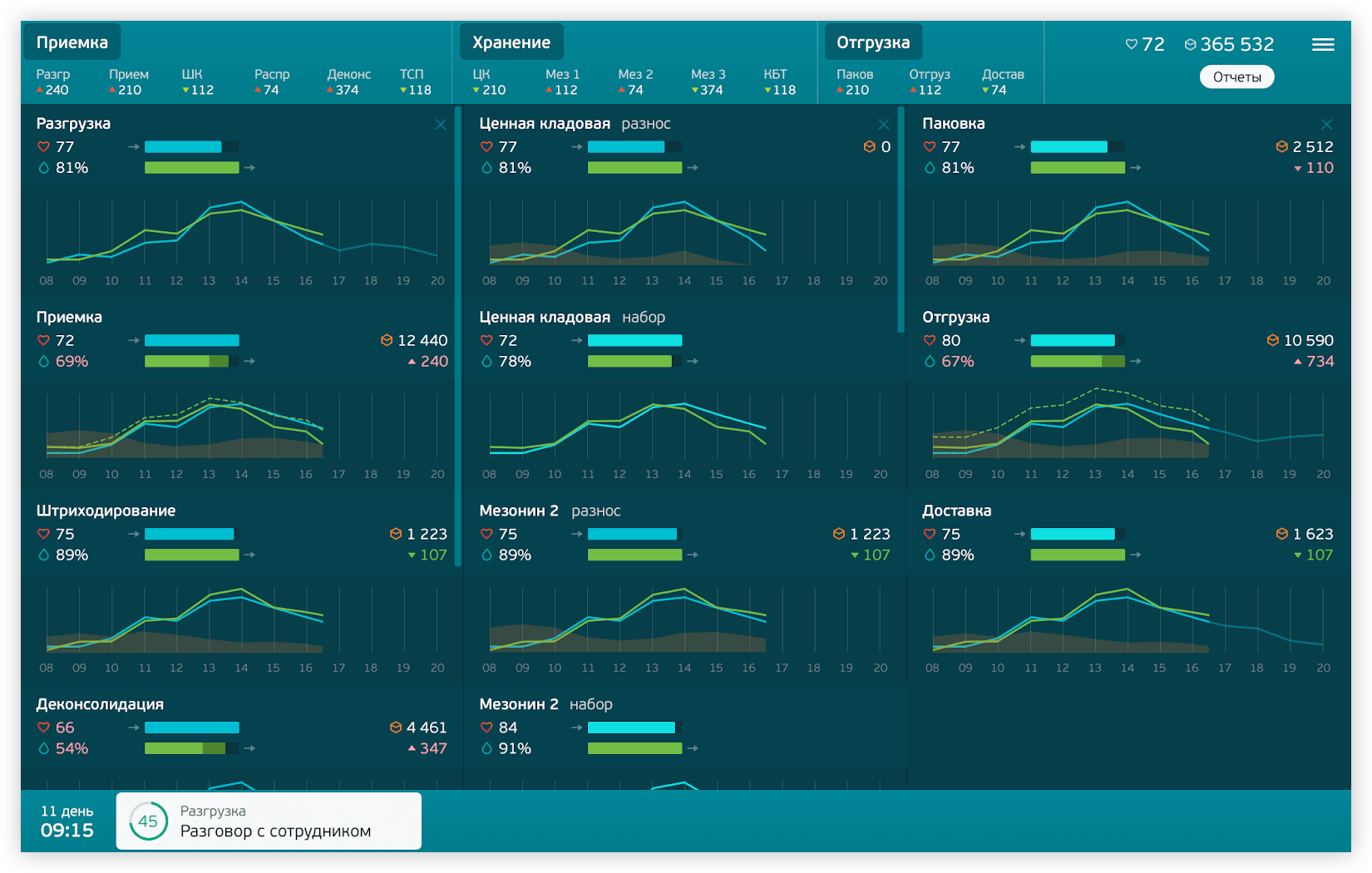
Task: Open the Отгруз 112 indicator
Action: point(929,81)
